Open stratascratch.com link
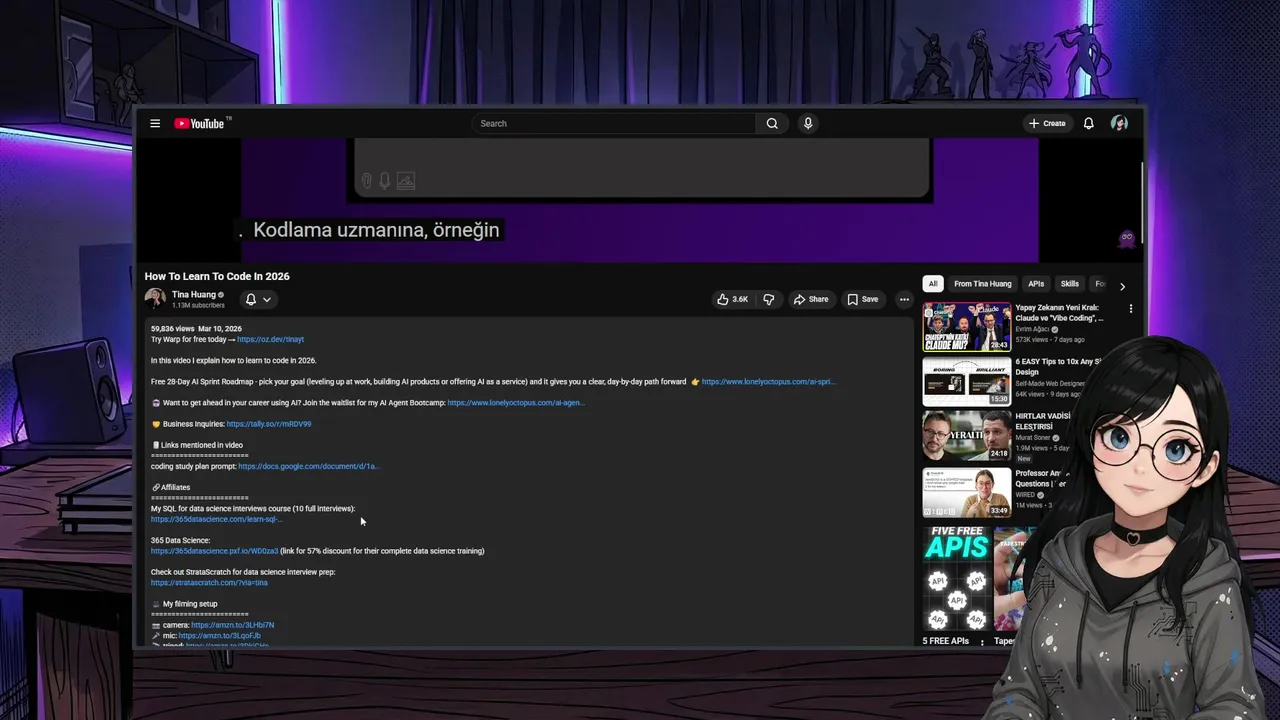 pos(209,583)
